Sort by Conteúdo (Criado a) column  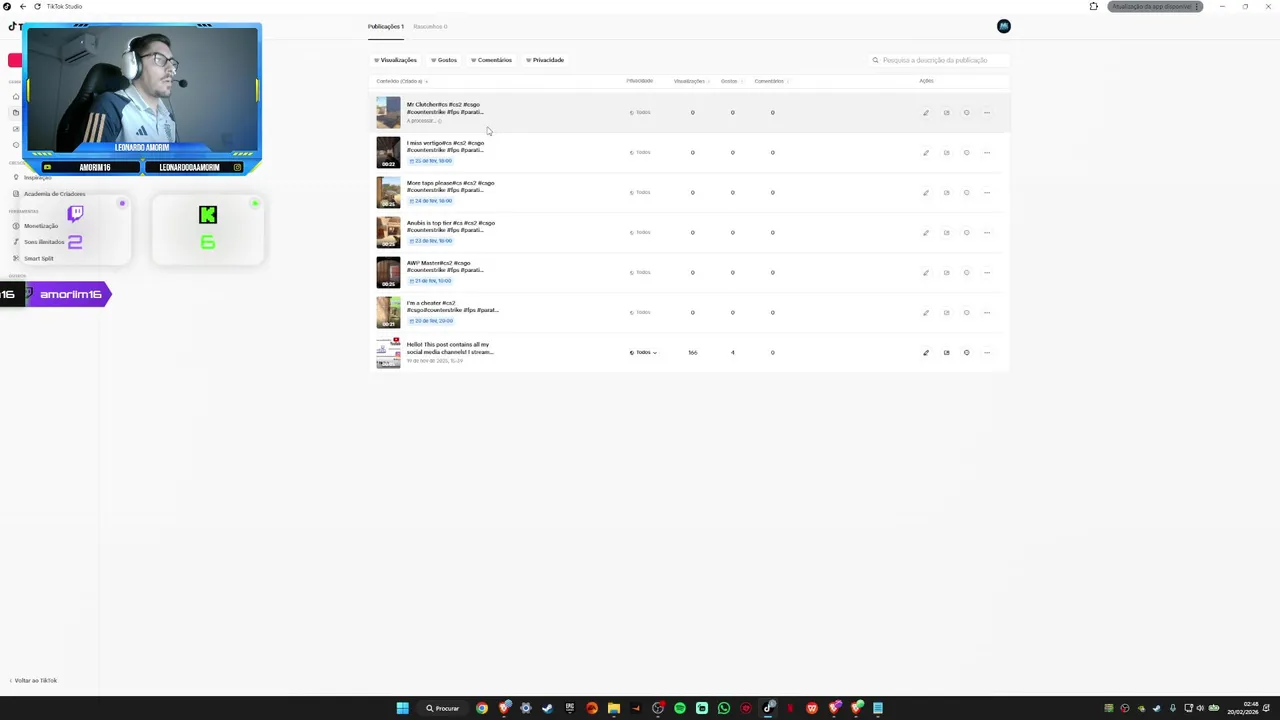(402, 81)
